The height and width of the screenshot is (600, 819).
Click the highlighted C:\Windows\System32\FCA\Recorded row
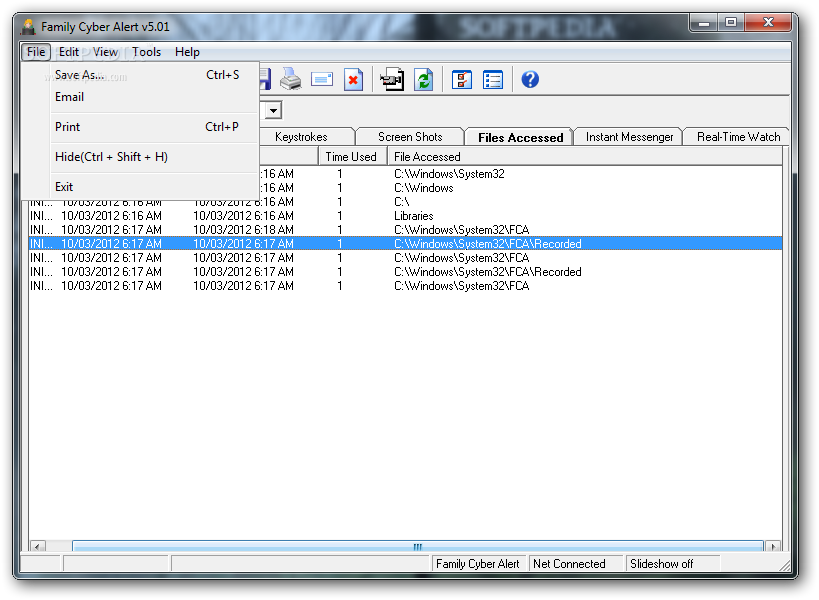[405, 244]
